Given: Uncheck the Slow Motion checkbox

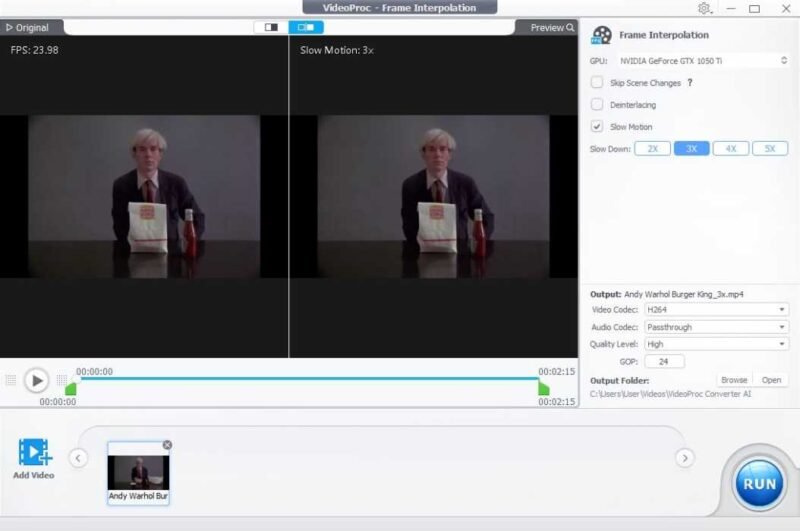Looking at the screenshot, I should coord(596,126).
